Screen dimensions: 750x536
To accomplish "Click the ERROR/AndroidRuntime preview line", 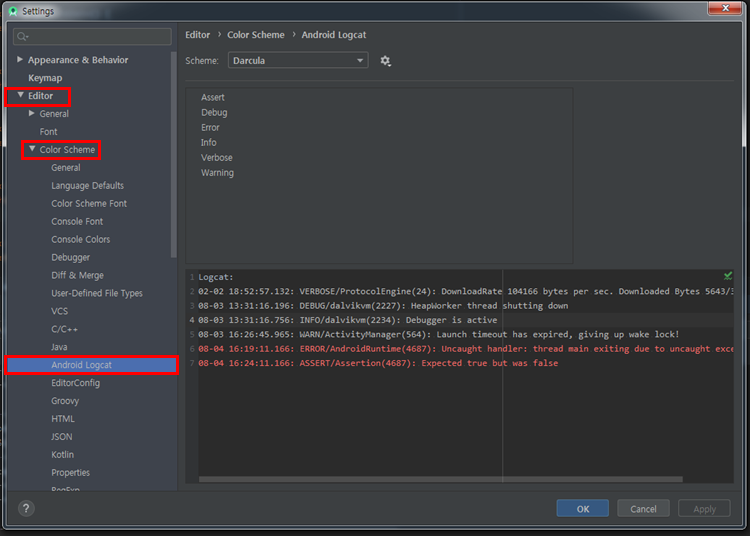I will coord(465,349).
